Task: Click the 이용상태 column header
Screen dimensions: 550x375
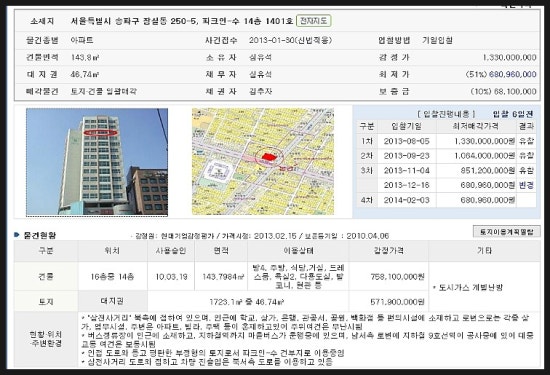Action: [298, 250]
